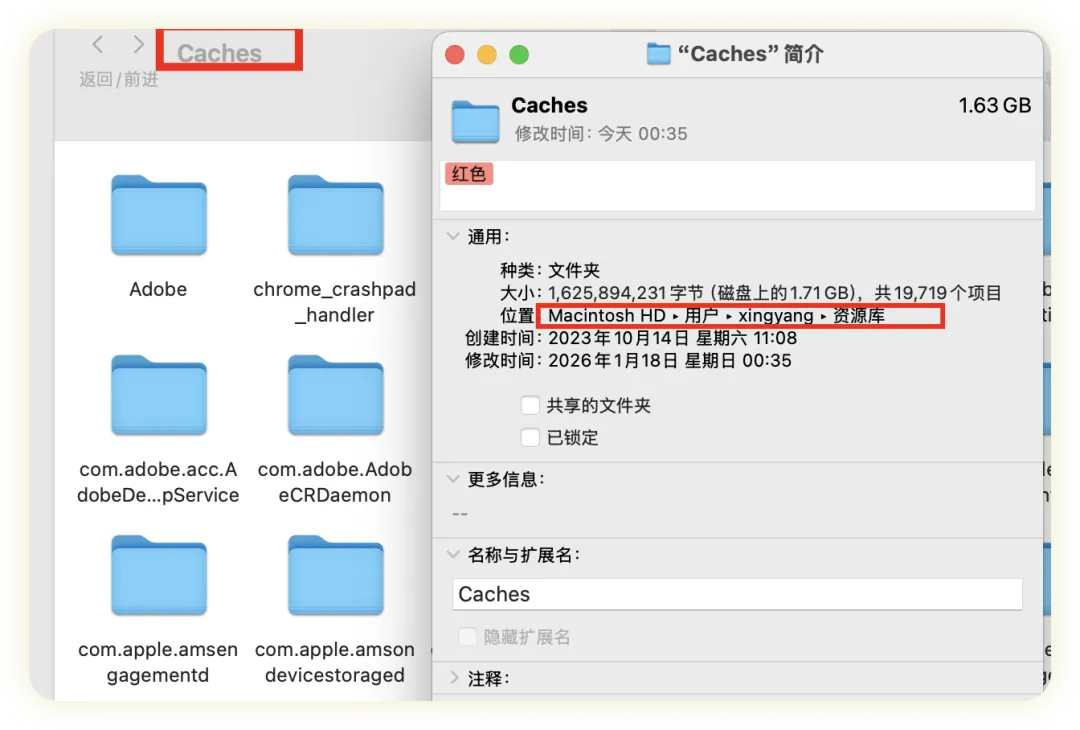Click the Adobe folder name label
Screen dimensions: 1080x730
tap(158, 289)
